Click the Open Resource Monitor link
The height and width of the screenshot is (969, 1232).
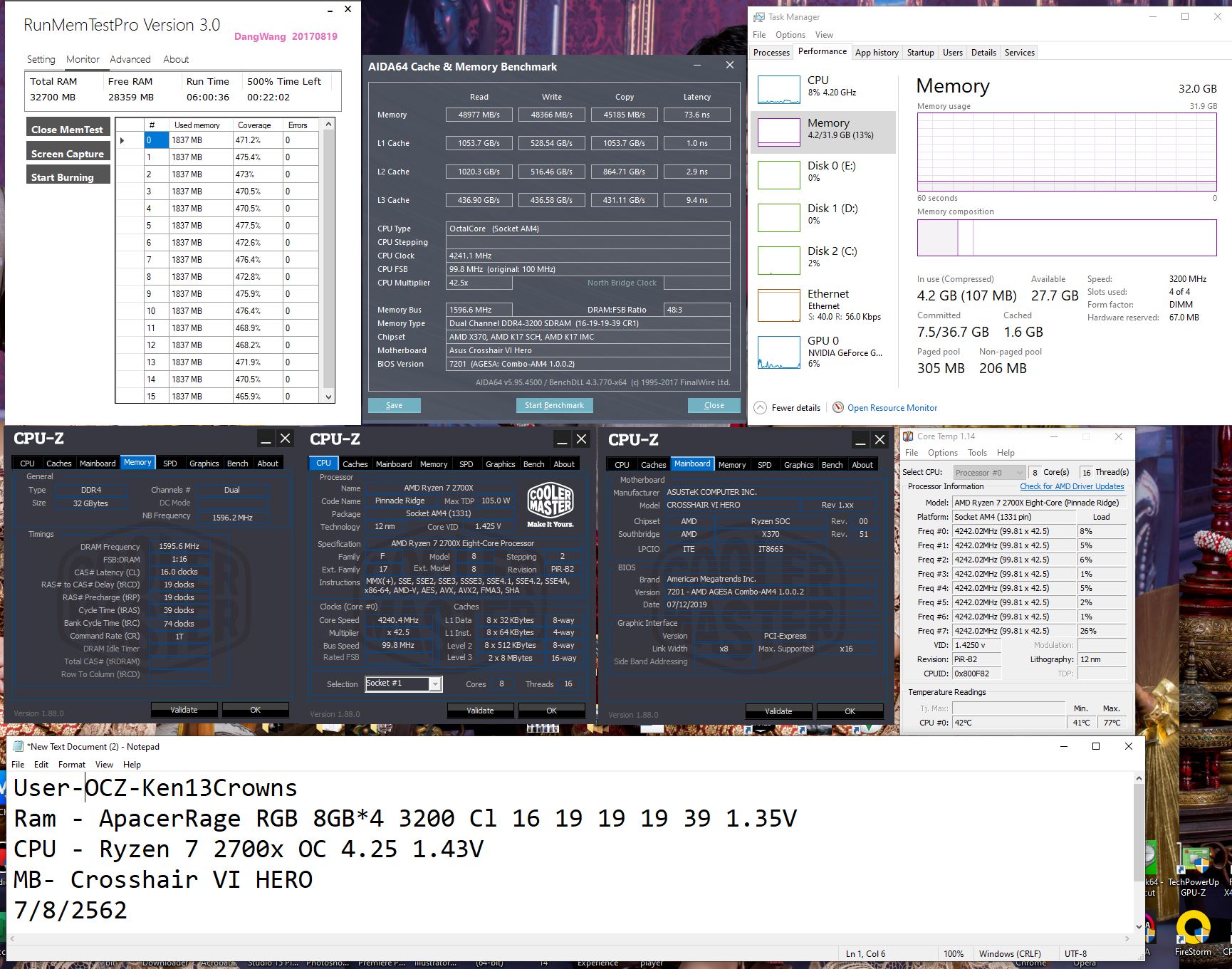pyautogui.click(x=892, y=408)
